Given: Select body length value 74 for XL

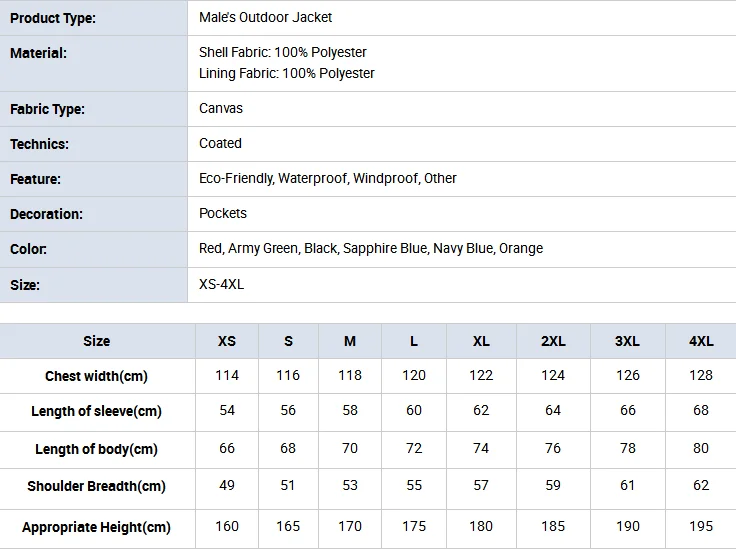Looking at the screenshot, I should click(481, 448).
